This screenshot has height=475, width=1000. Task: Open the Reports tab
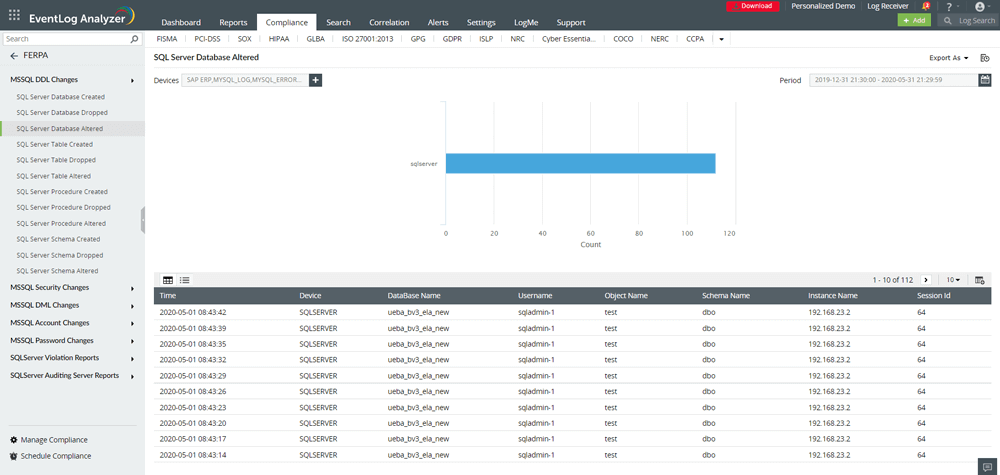coord(233,22)
